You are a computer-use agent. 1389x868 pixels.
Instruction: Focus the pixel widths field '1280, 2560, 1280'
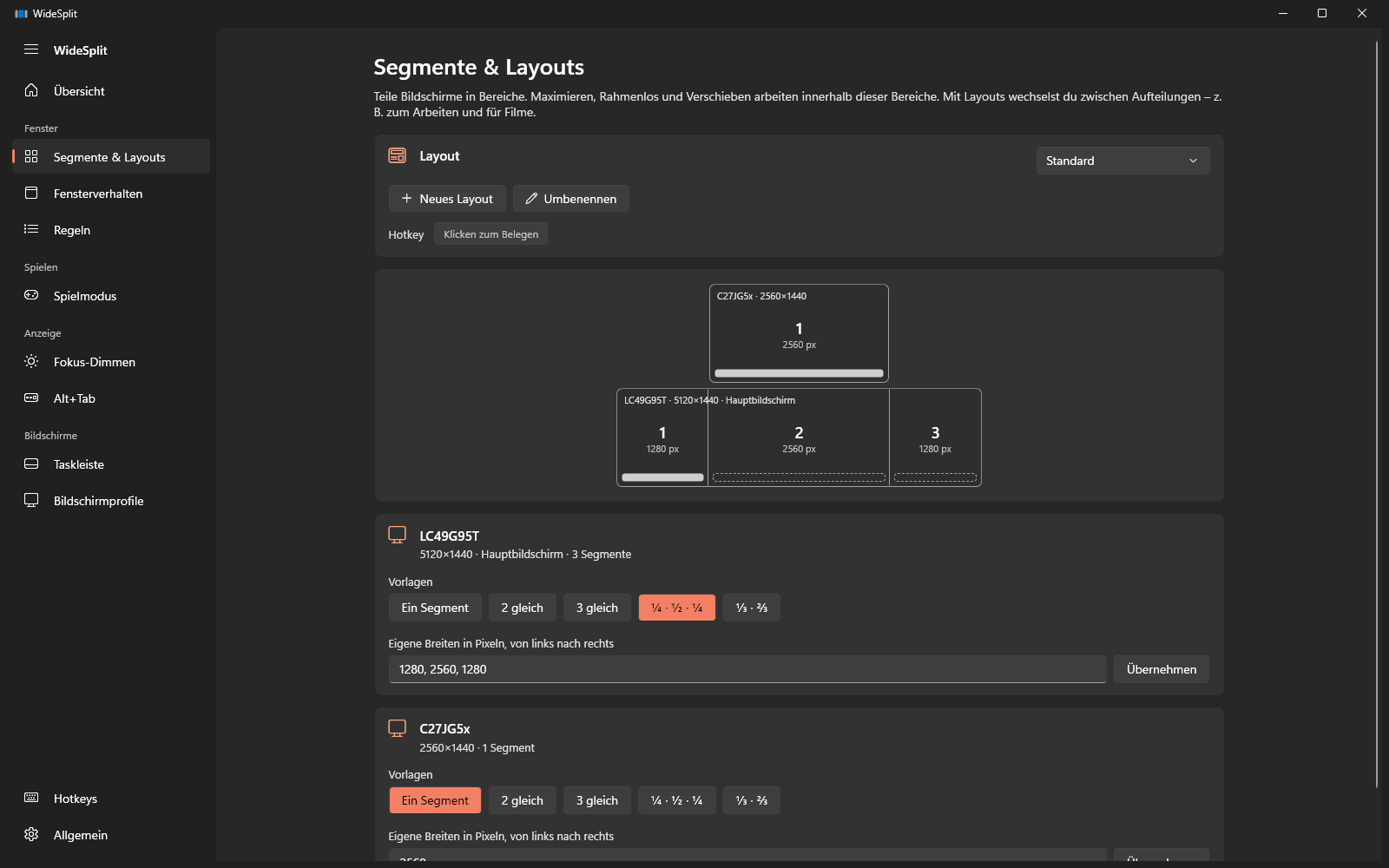[747, 669]
